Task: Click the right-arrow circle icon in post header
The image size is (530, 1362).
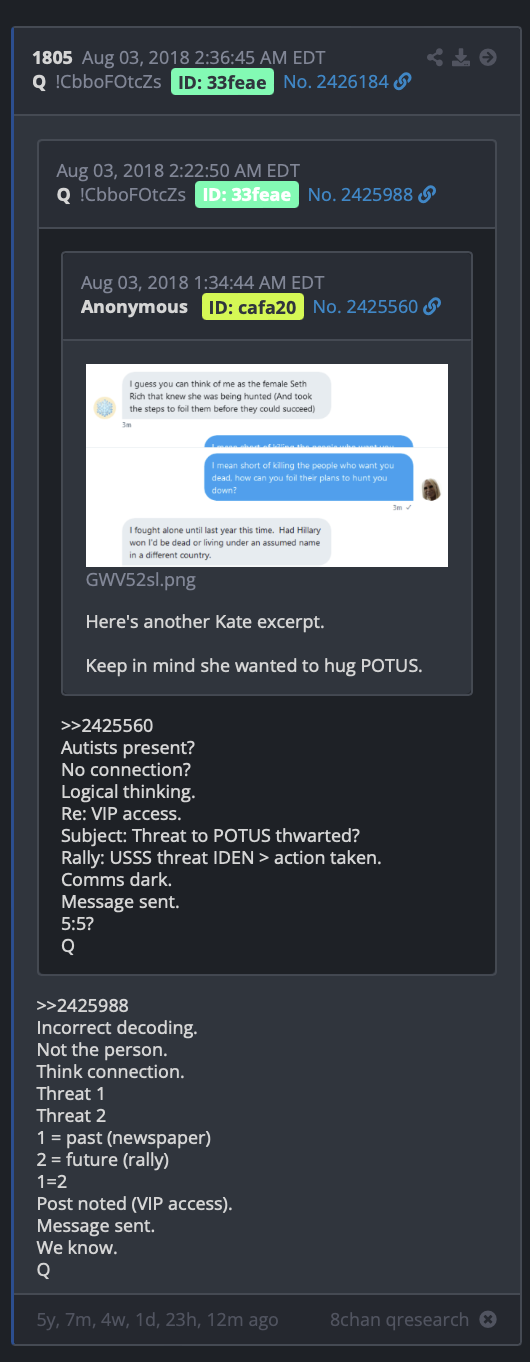Action: [488, 58]
